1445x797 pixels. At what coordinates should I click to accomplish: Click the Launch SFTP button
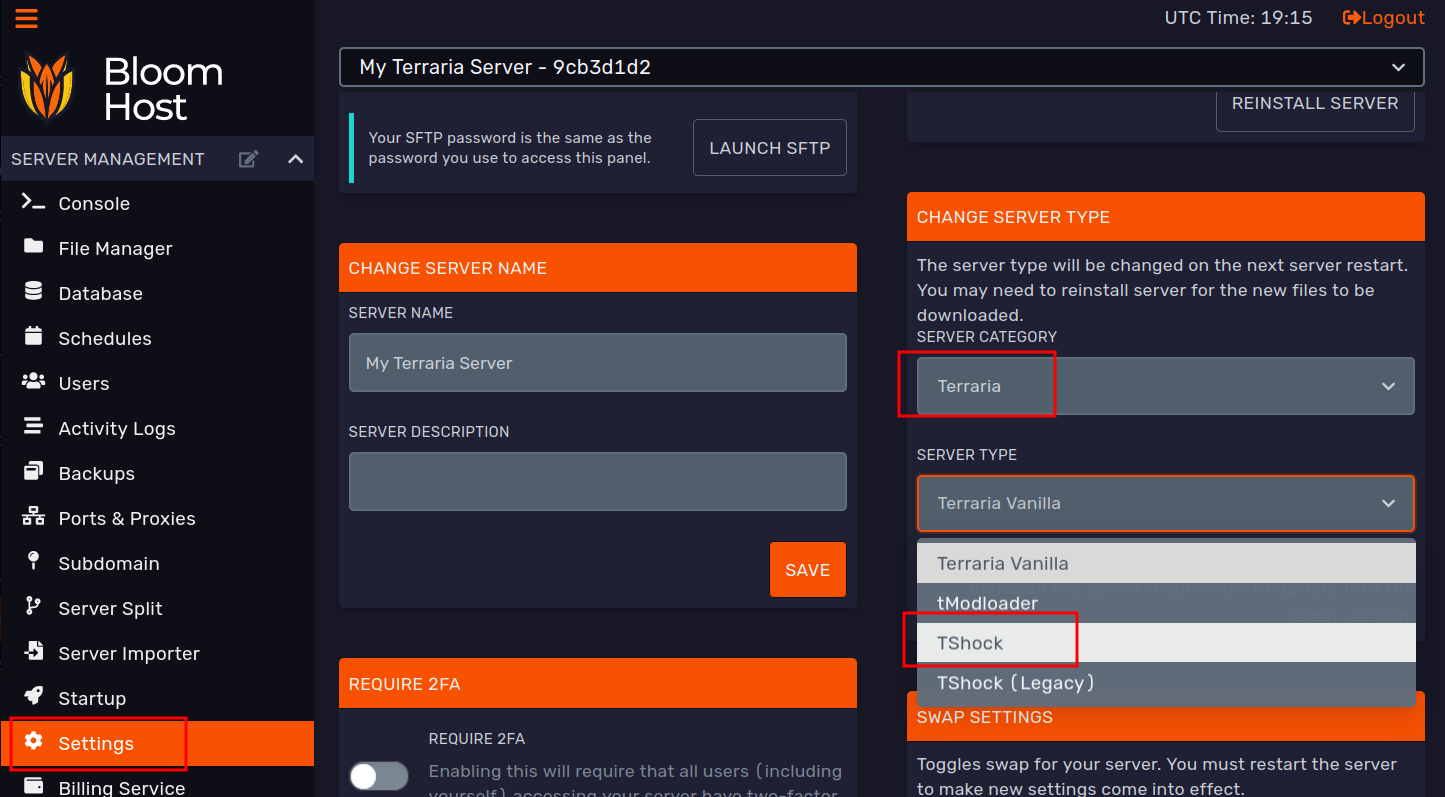pos(770,147)
